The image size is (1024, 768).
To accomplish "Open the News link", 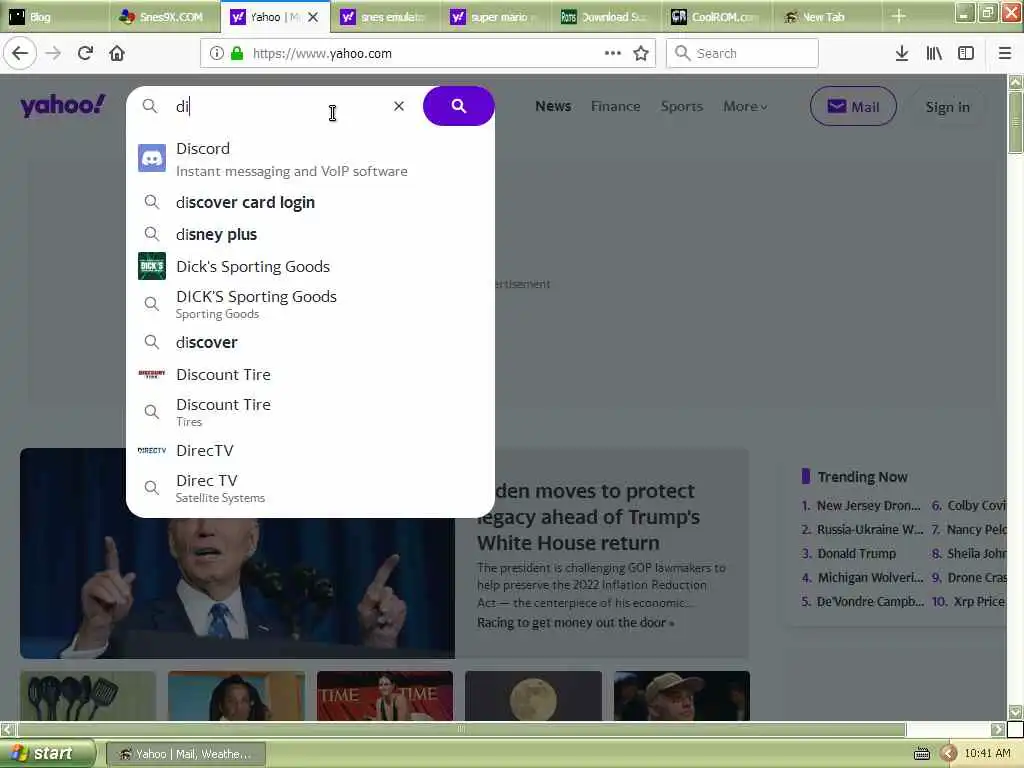I will (x=553, y=106).
